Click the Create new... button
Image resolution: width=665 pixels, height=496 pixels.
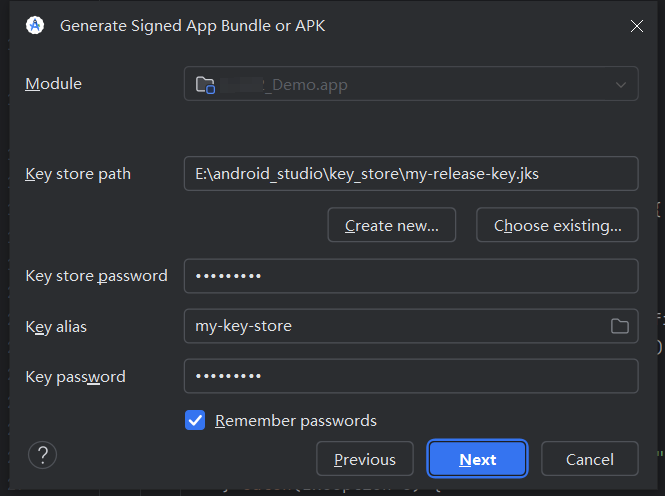pyautogui.click(x=391, y=225)
